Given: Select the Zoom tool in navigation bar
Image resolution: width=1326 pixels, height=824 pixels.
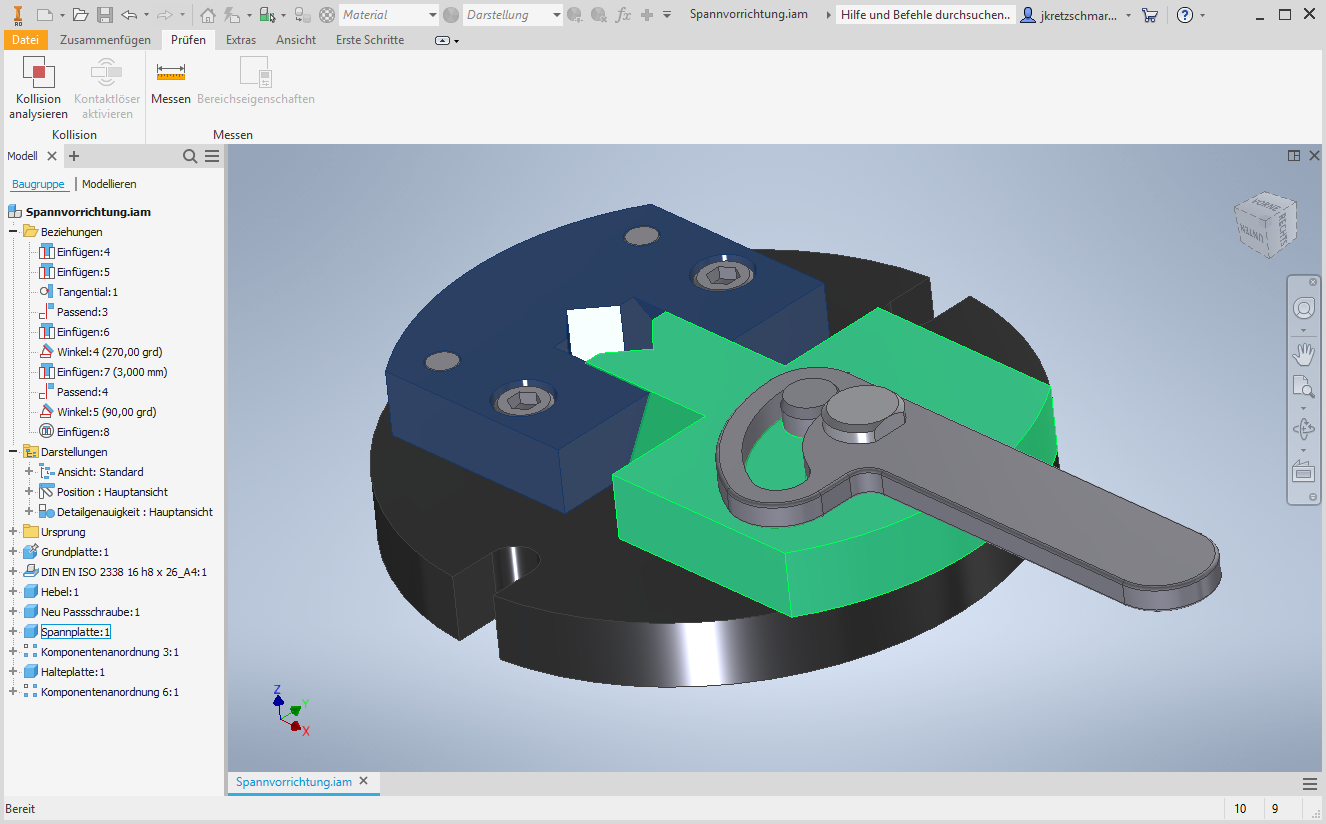Looking at the screenshot, I should click(x=1303, y=388).
